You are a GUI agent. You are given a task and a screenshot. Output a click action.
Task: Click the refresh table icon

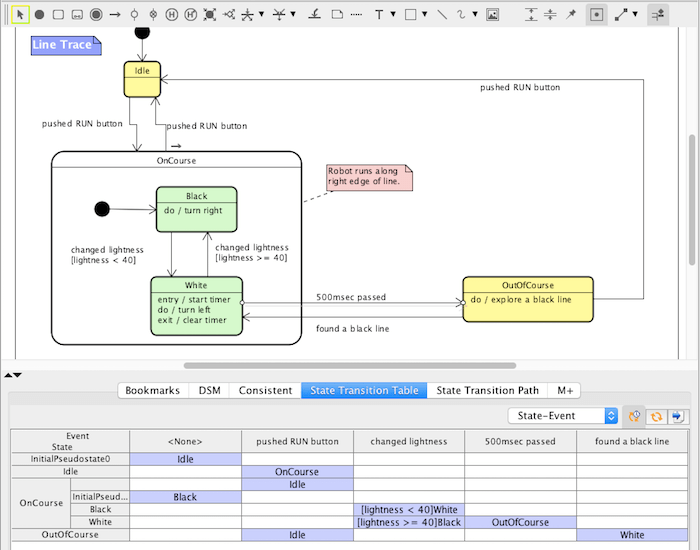(x=657, y=416)
